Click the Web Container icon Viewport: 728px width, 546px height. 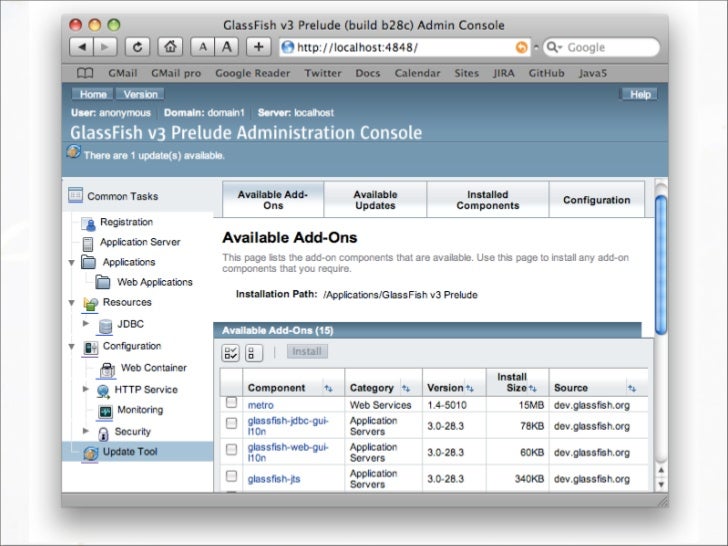pos(107,370)
